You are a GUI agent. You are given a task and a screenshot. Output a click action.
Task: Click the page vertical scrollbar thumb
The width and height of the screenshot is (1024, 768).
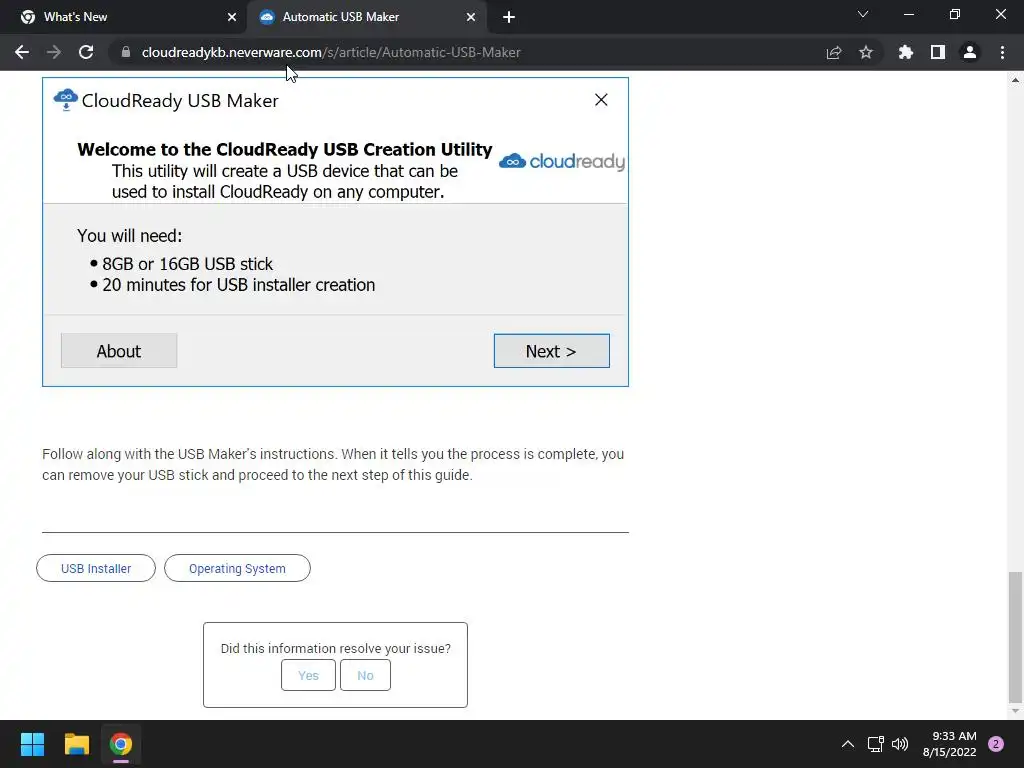tap(1015, 637)
